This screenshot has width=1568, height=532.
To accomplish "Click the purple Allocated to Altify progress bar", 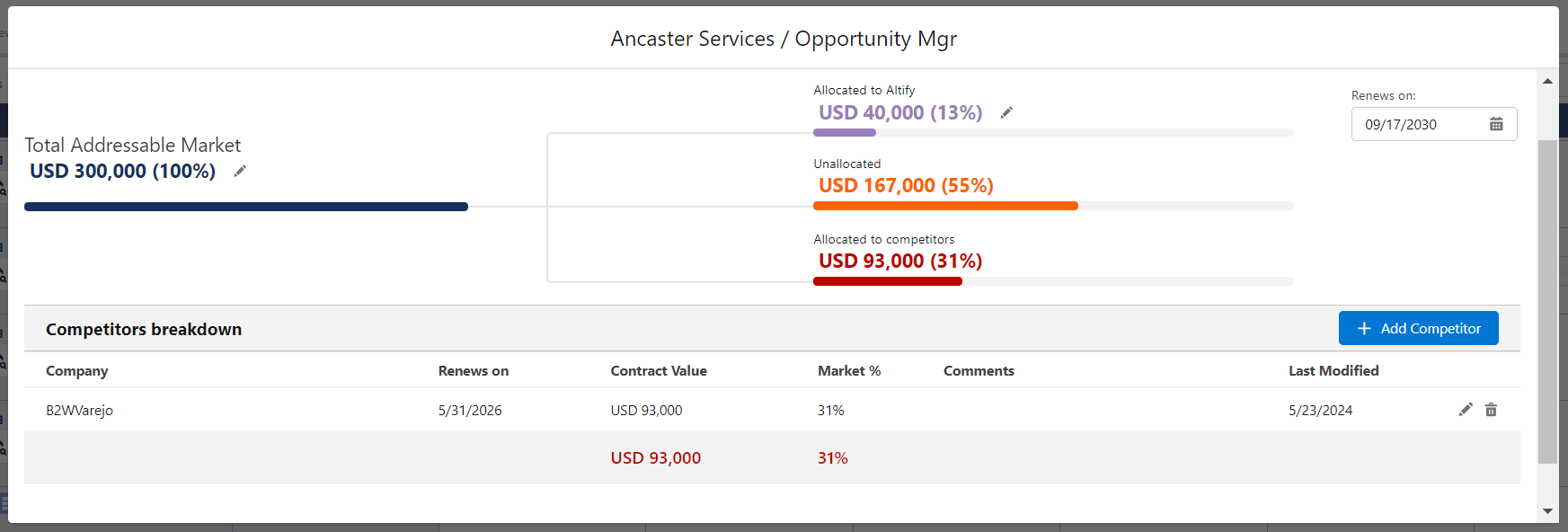I will coord(845,132).
